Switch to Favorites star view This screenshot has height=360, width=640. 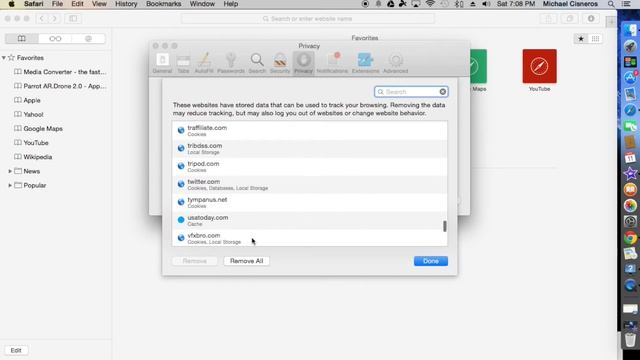(580, 39)
